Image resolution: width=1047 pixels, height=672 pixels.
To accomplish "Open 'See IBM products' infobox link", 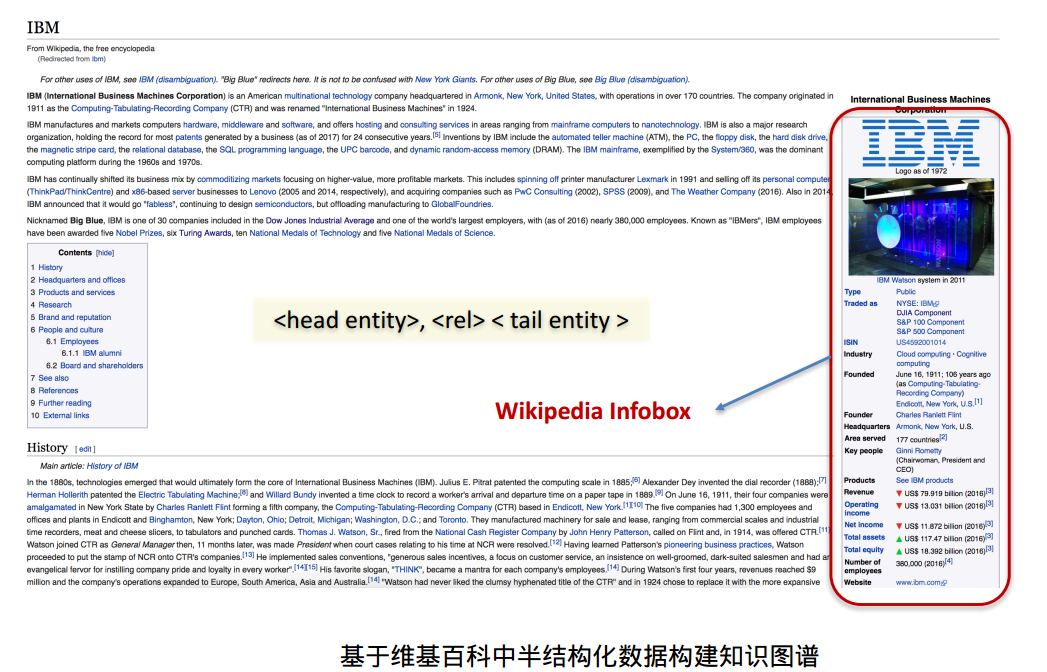I will 925,481.
